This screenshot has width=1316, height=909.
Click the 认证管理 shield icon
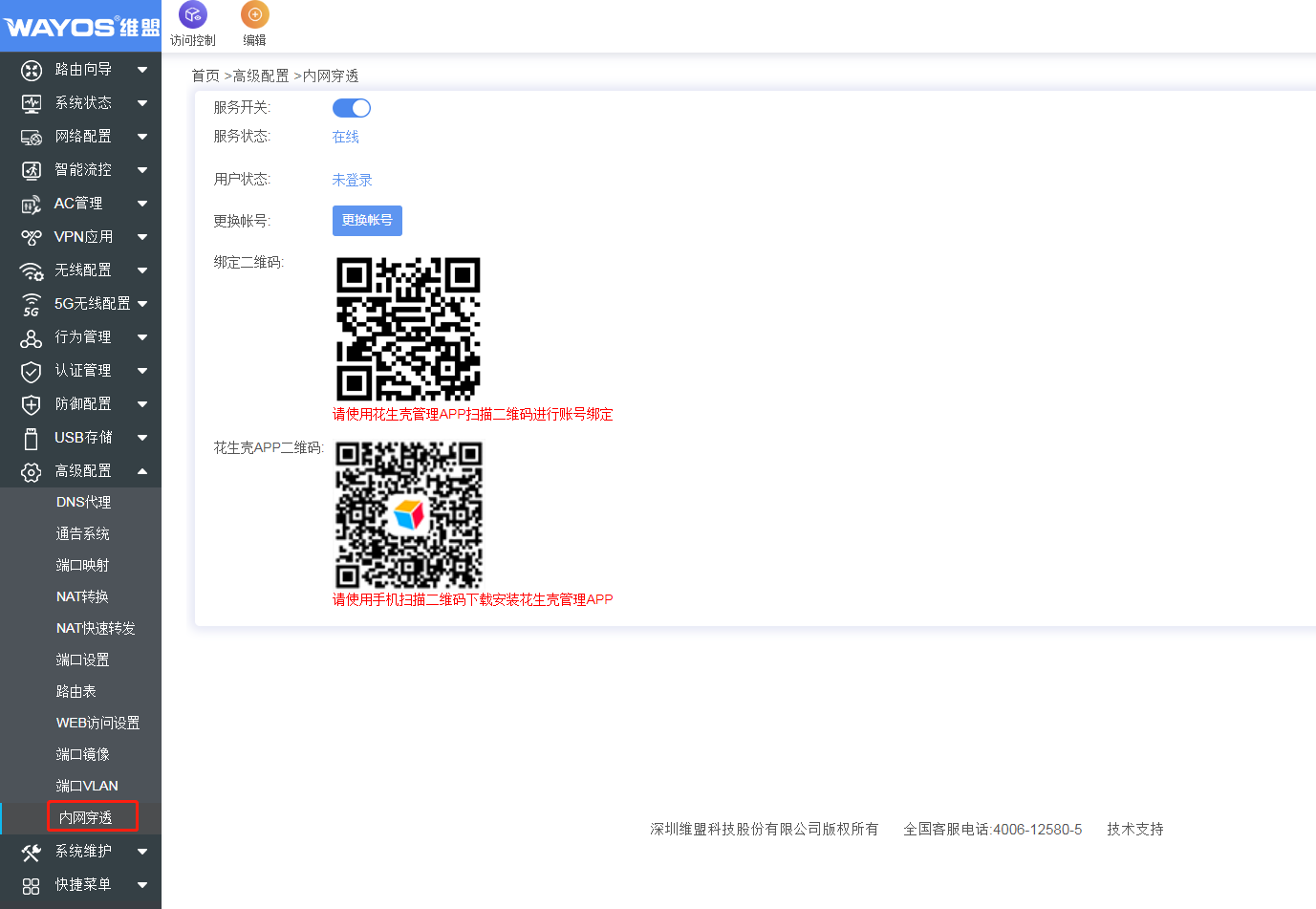(x=32, y=371)
